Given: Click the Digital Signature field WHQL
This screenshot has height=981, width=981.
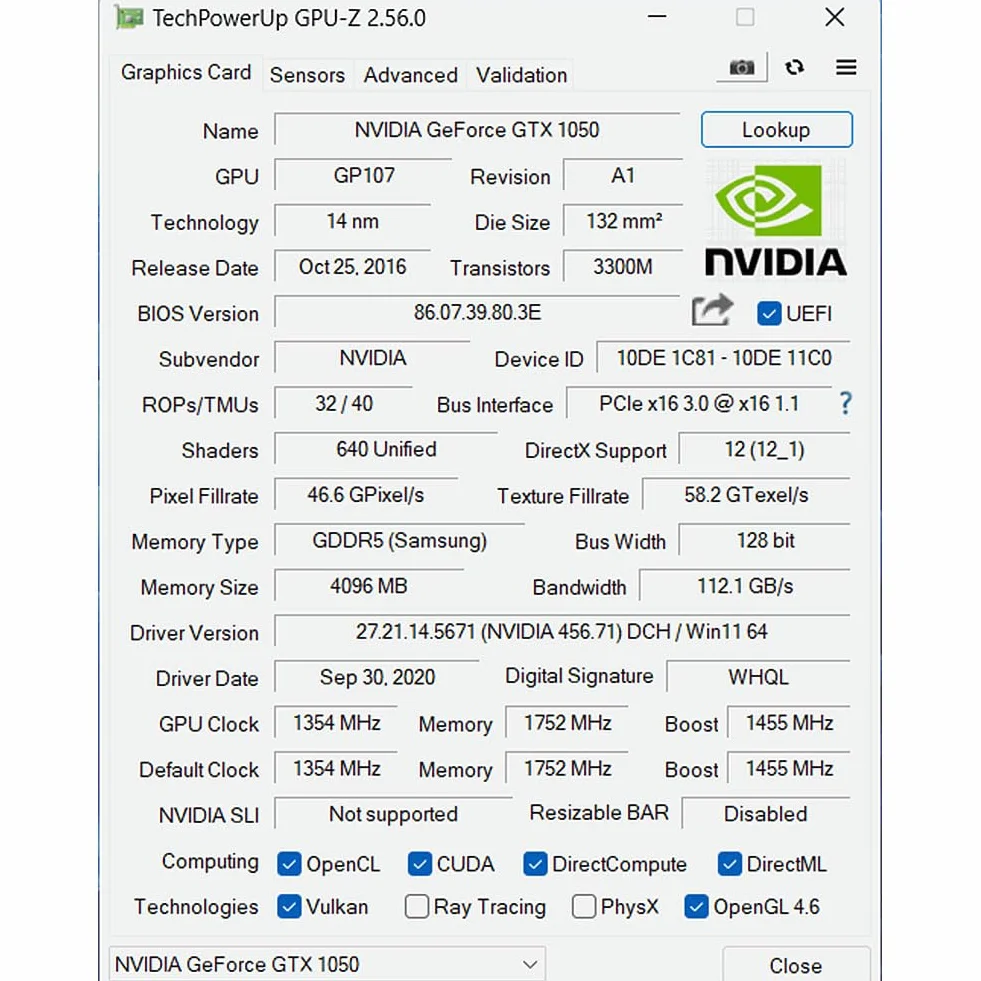Looking at the screenshot, I should click(758, 677).
